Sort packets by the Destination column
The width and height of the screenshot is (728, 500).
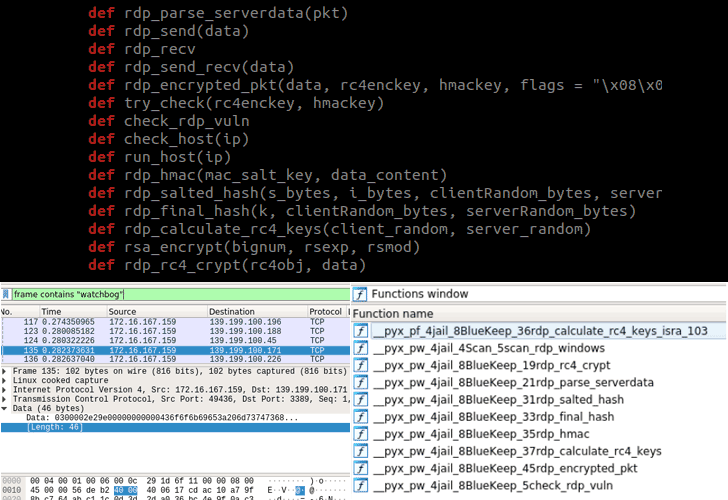[x=257, y=312]
